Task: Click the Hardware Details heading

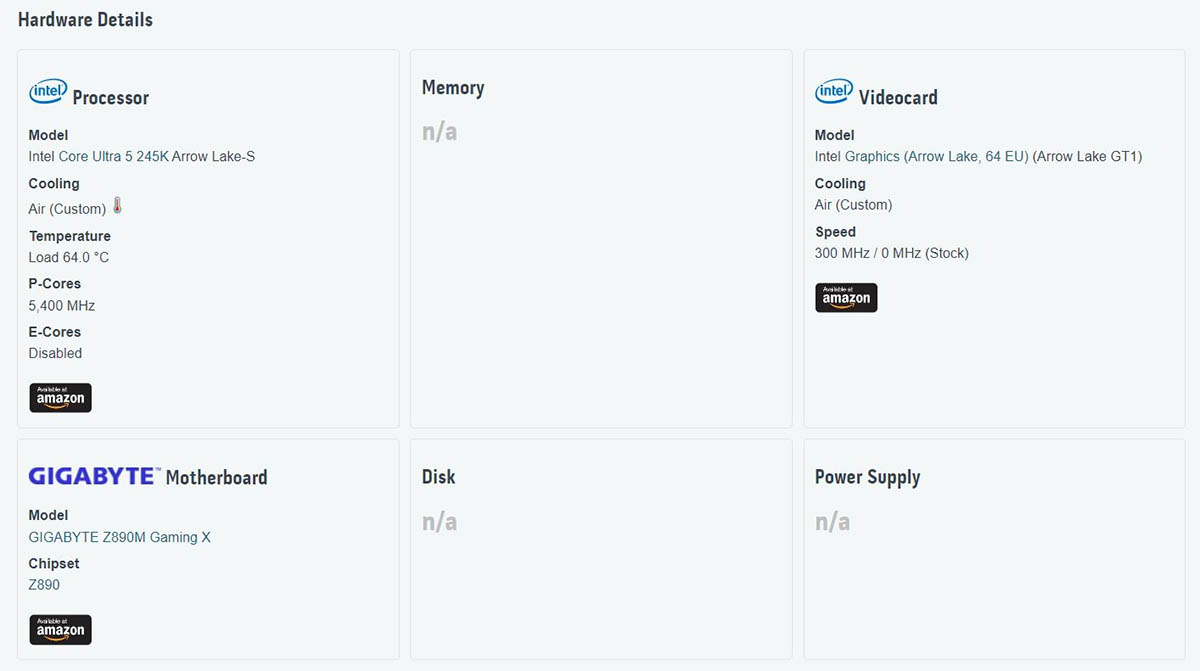Action: 85,20
